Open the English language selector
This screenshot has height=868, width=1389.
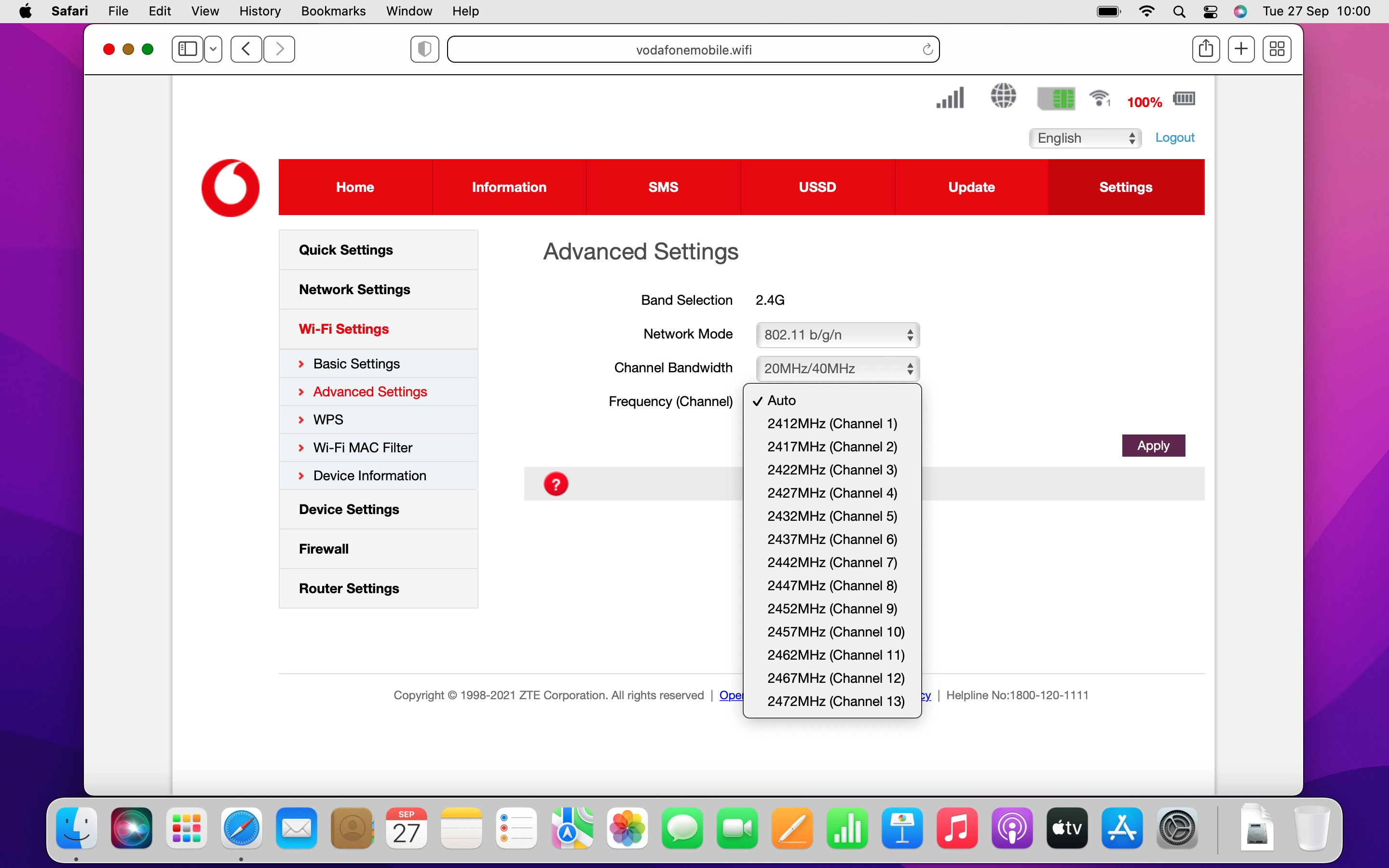click(1085, 138)
